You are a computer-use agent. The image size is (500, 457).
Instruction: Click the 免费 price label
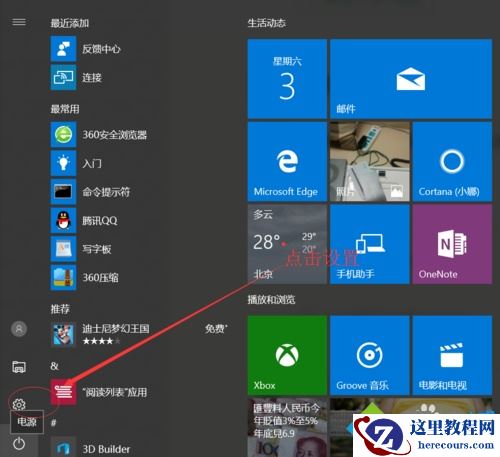click(216, 329)
